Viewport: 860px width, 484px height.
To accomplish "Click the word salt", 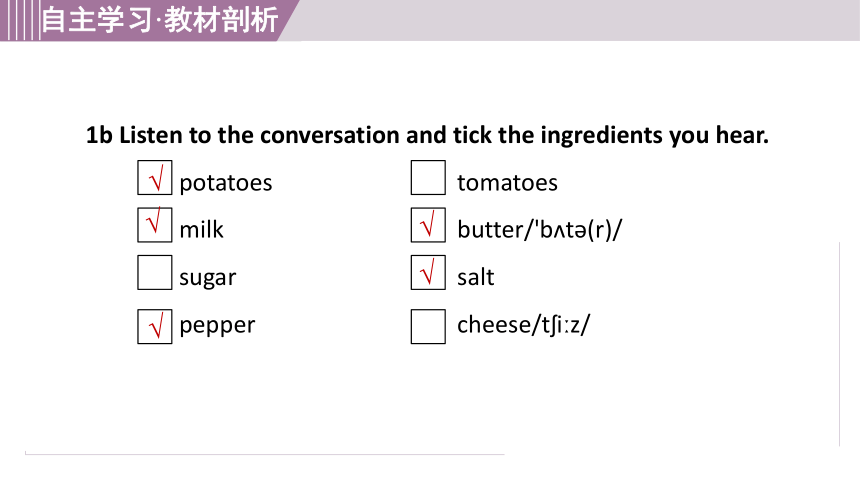I will (x=476, y=277).
